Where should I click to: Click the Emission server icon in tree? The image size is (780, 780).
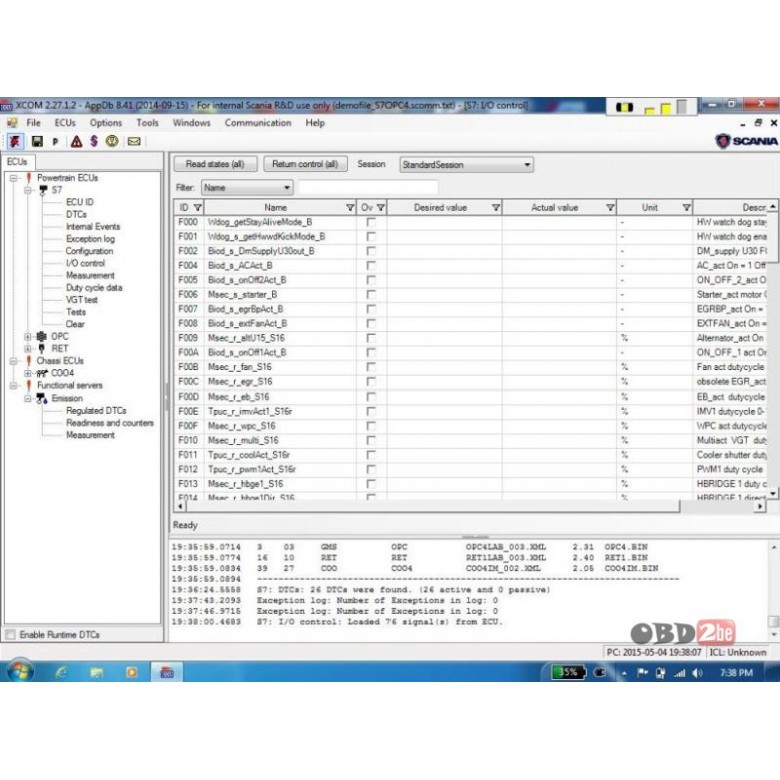(42, 398)
